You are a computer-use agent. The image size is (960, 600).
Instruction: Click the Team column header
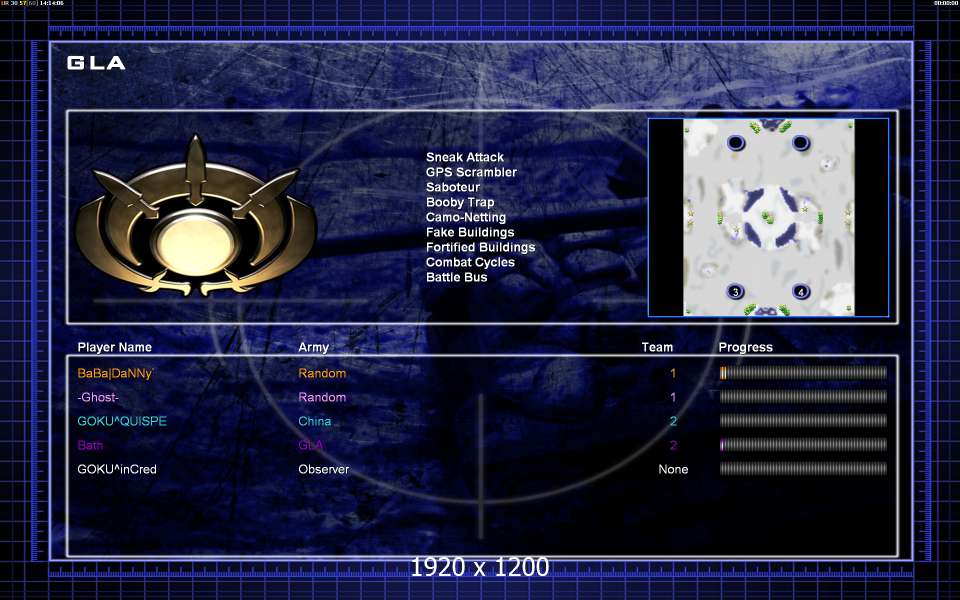click(x=657, y=347)
